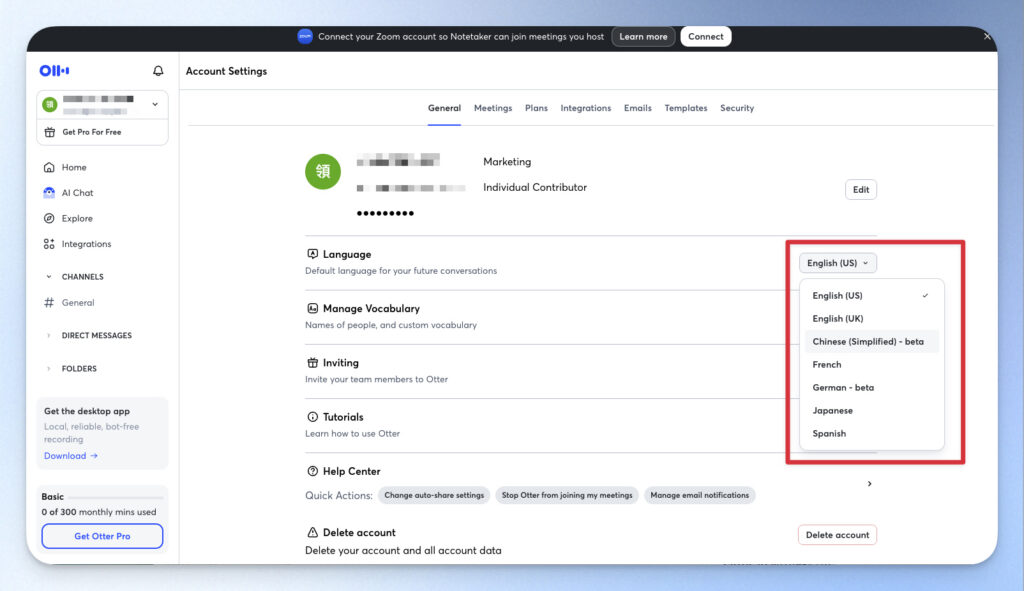Click the Download arrow icon

(x=94, y=456)
